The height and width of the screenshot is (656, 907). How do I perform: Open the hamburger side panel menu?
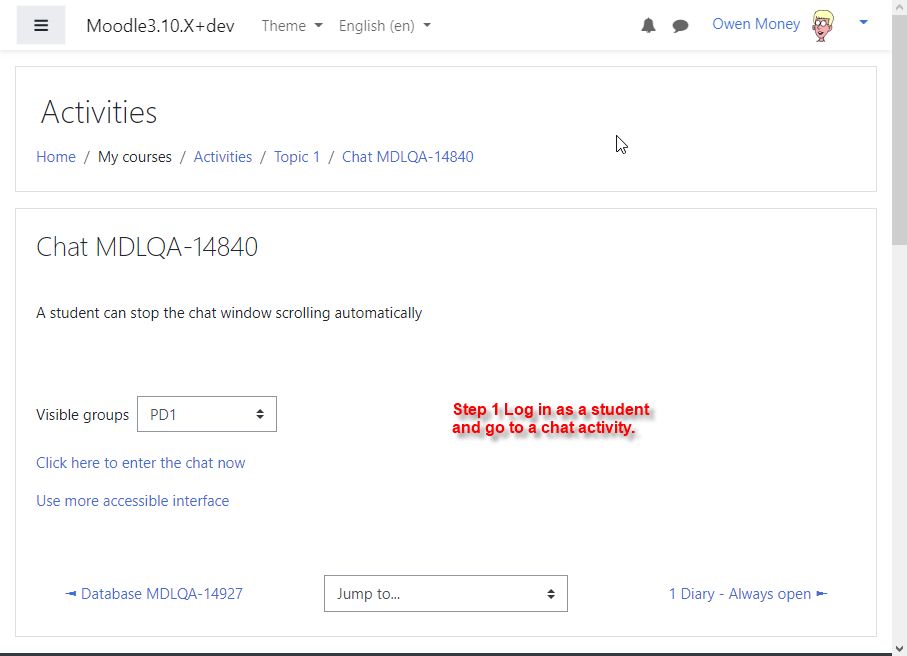point(40,25)
